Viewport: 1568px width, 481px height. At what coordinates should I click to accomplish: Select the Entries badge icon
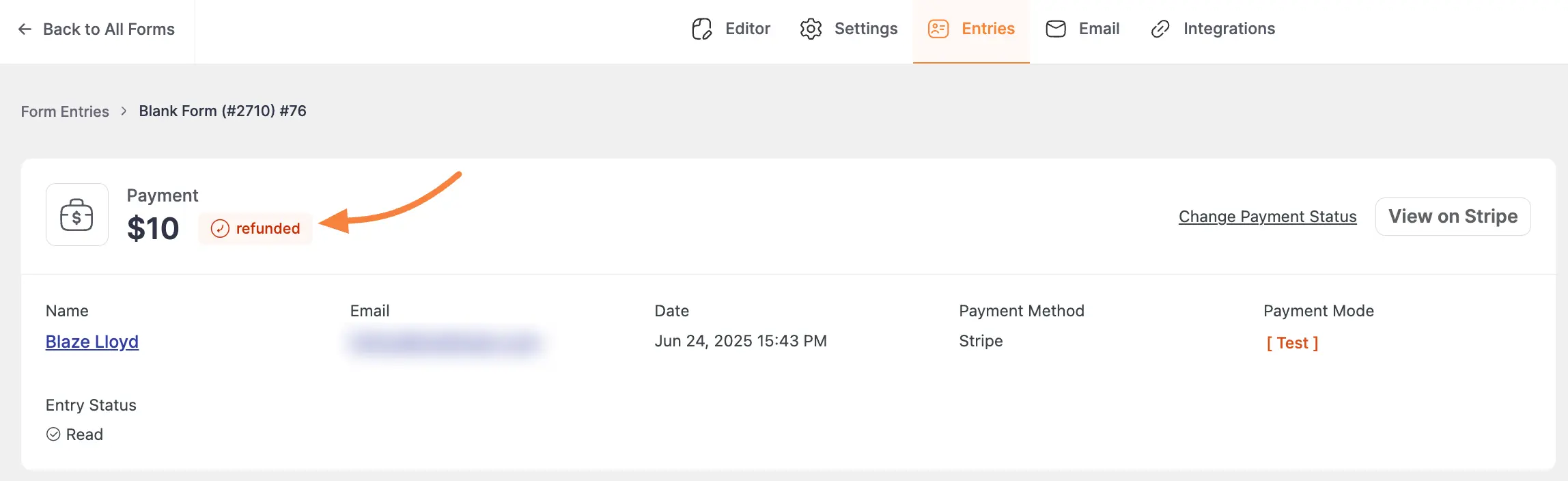point(938,29)
